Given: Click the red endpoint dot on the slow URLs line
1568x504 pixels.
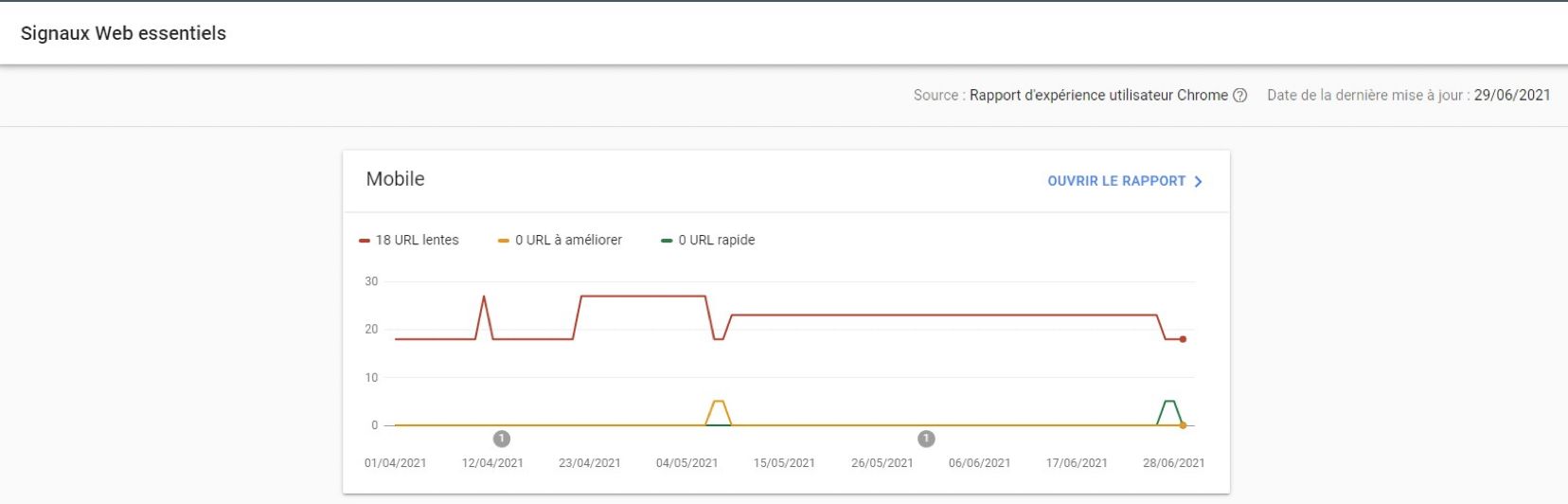Looking at the screenshot, I should (1183, 339).
